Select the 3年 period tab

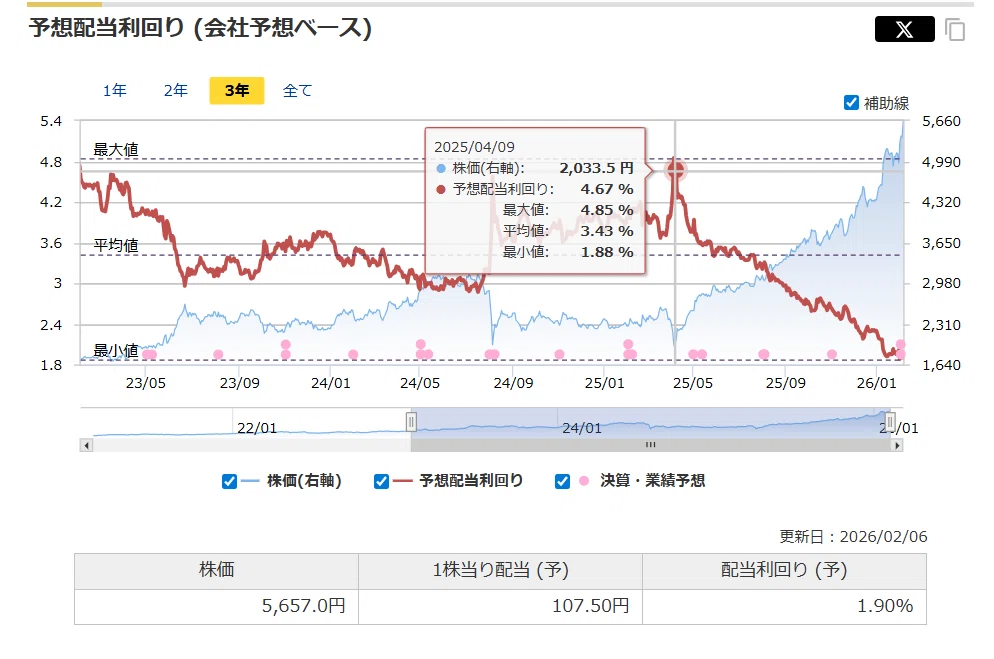[x=236, y=91]
